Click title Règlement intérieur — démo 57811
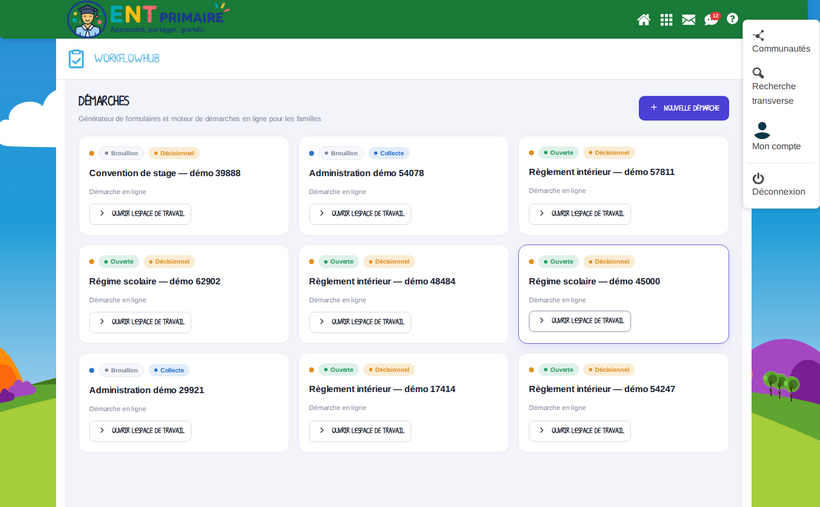Screen dimensions: 820x507 [601, 172]
